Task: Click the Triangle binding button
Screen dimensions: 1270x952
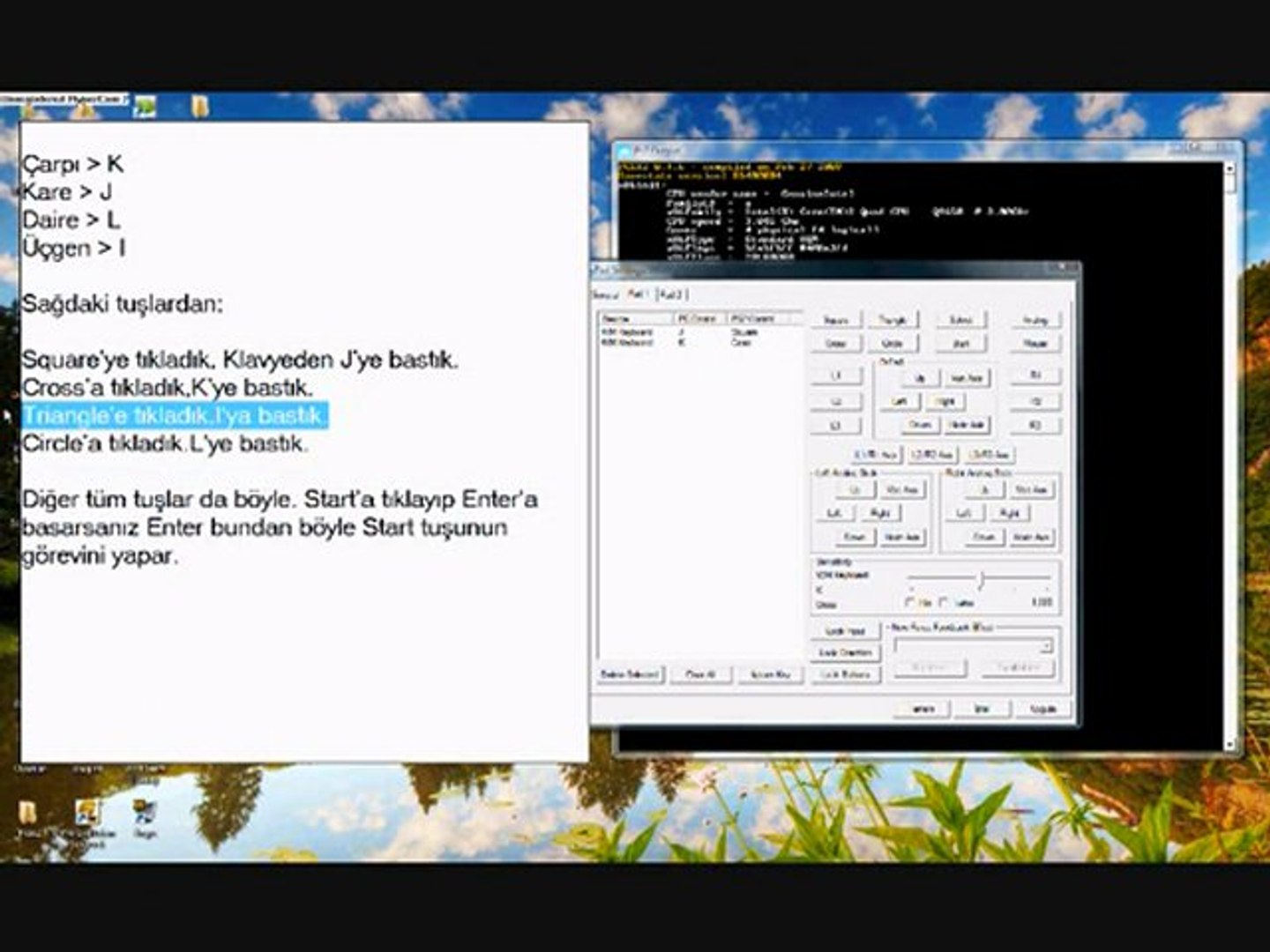Action: (893, 320)
